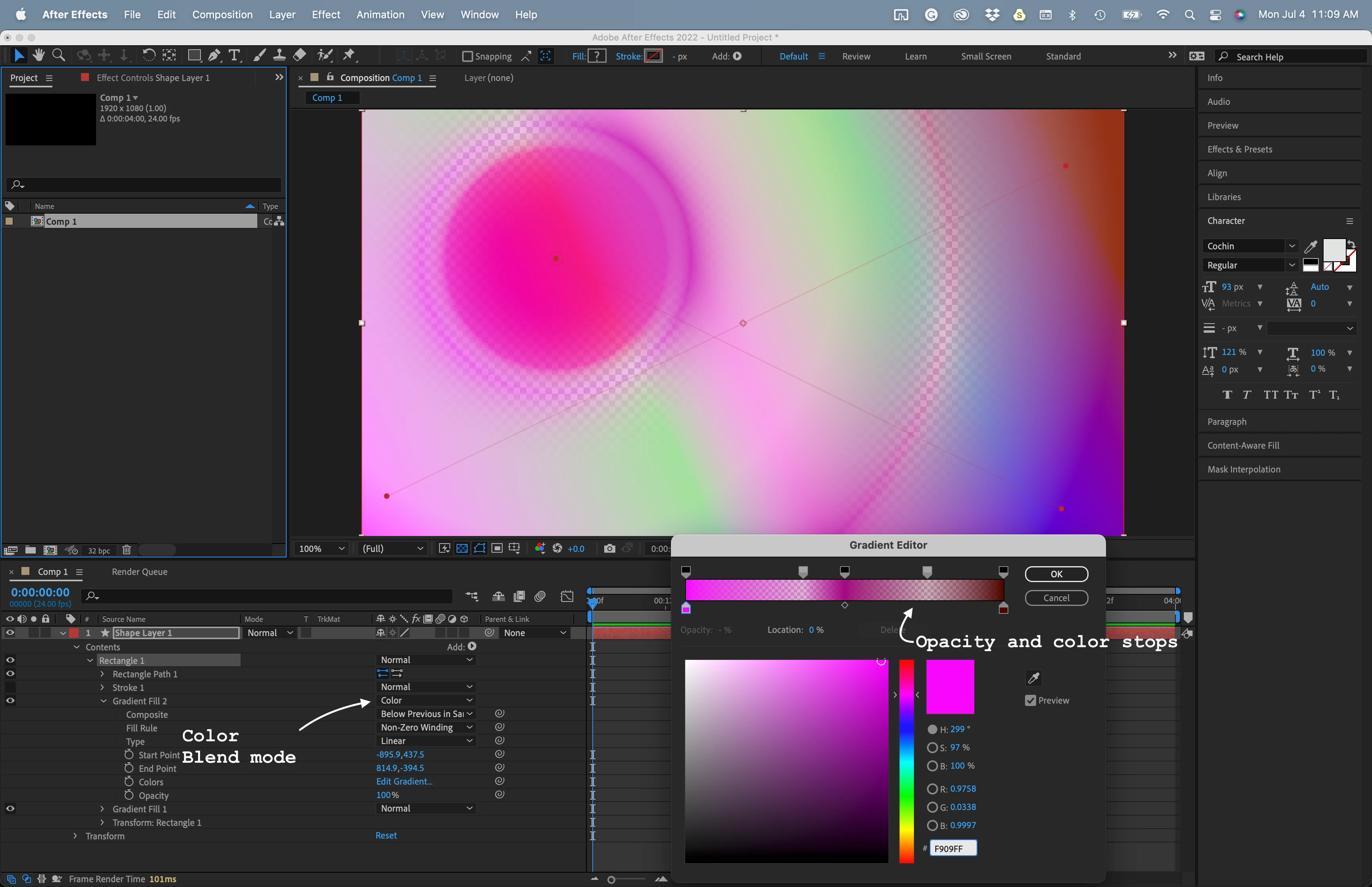Expand the Gradient Fill 1 group

102,809
